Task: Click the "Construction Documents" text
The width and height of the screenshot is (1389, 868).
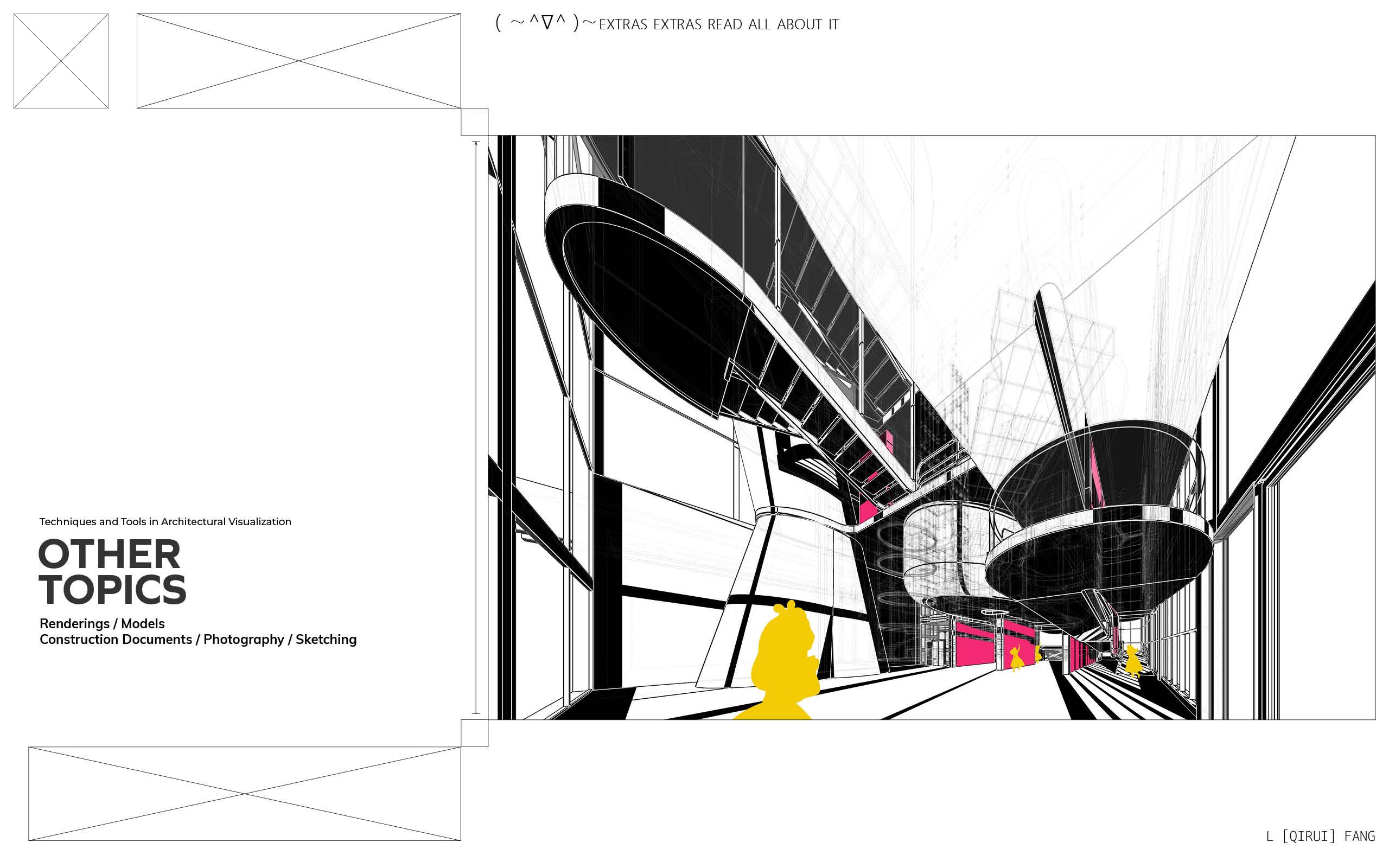Action: (x=116, y=640)
